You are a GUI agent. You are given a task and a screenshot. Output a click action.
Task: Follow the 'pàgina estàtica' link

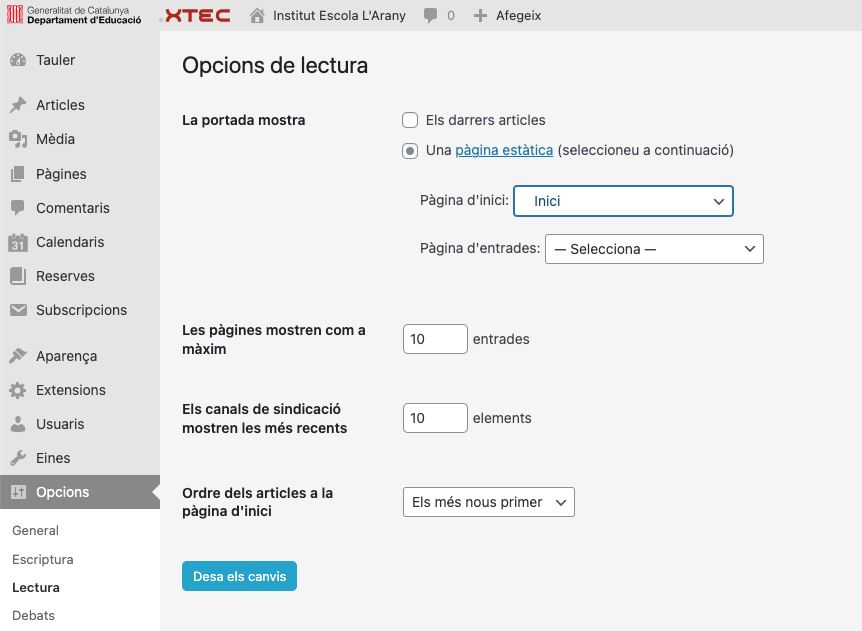coord(504,150)
